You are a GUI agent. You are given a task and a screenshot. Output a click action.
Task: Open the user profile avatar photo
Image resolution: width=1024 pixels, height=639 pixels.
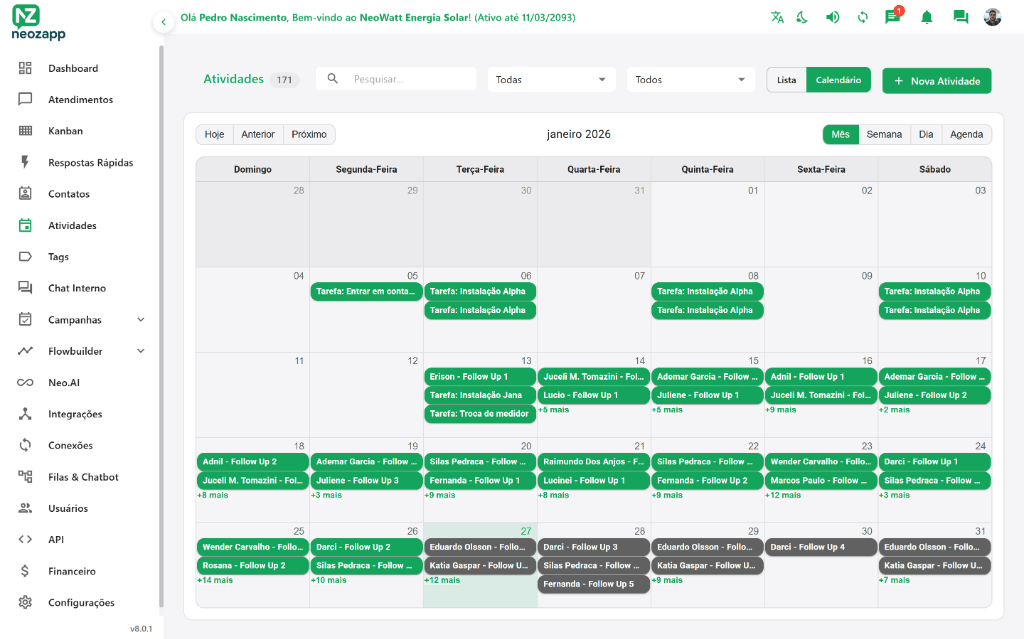coord(991,17)
